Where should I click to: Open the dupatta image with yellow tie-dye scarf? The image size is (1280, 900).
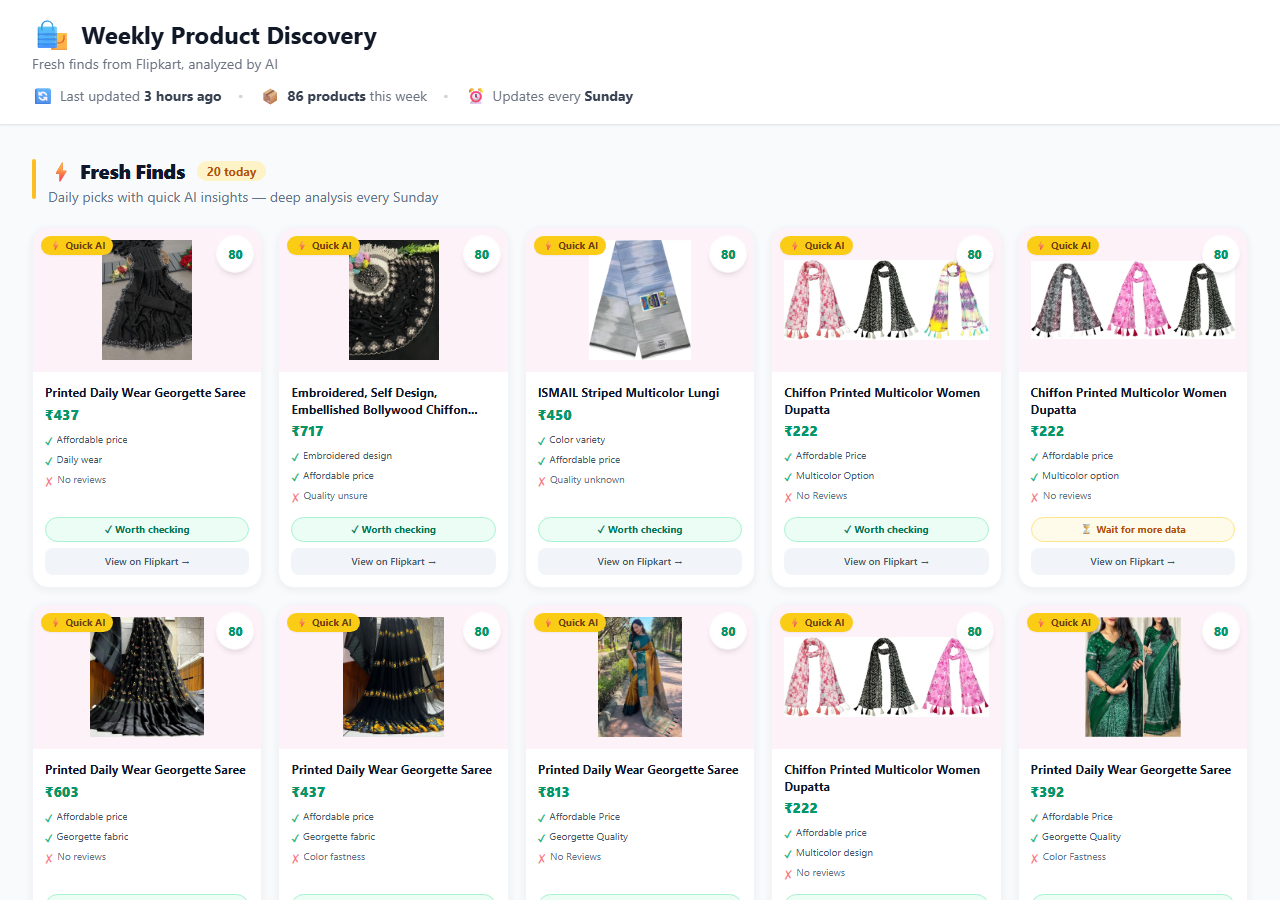(886, 300)
